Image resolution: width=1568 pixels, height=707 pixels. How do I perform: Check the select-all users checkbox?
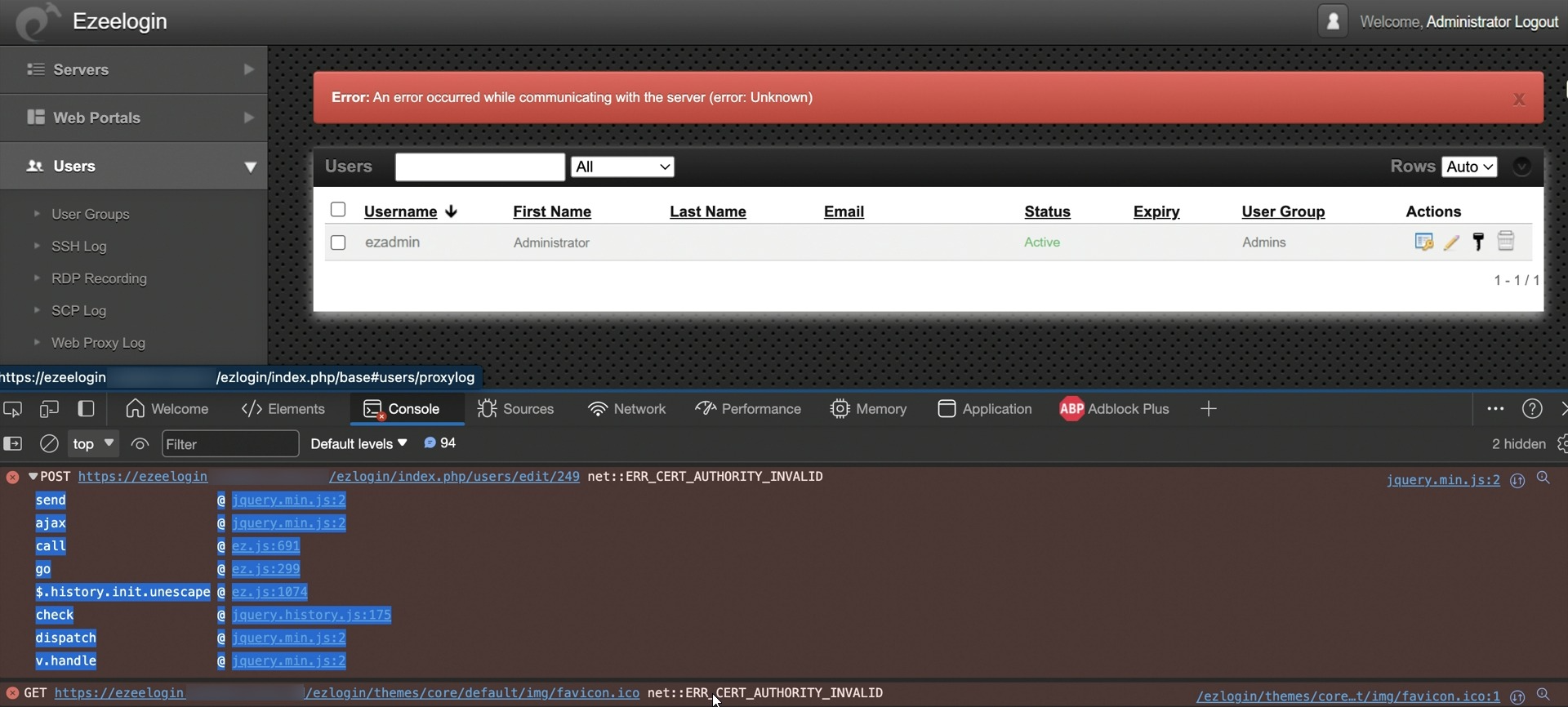pyautogui.click(x=338, y=210)
